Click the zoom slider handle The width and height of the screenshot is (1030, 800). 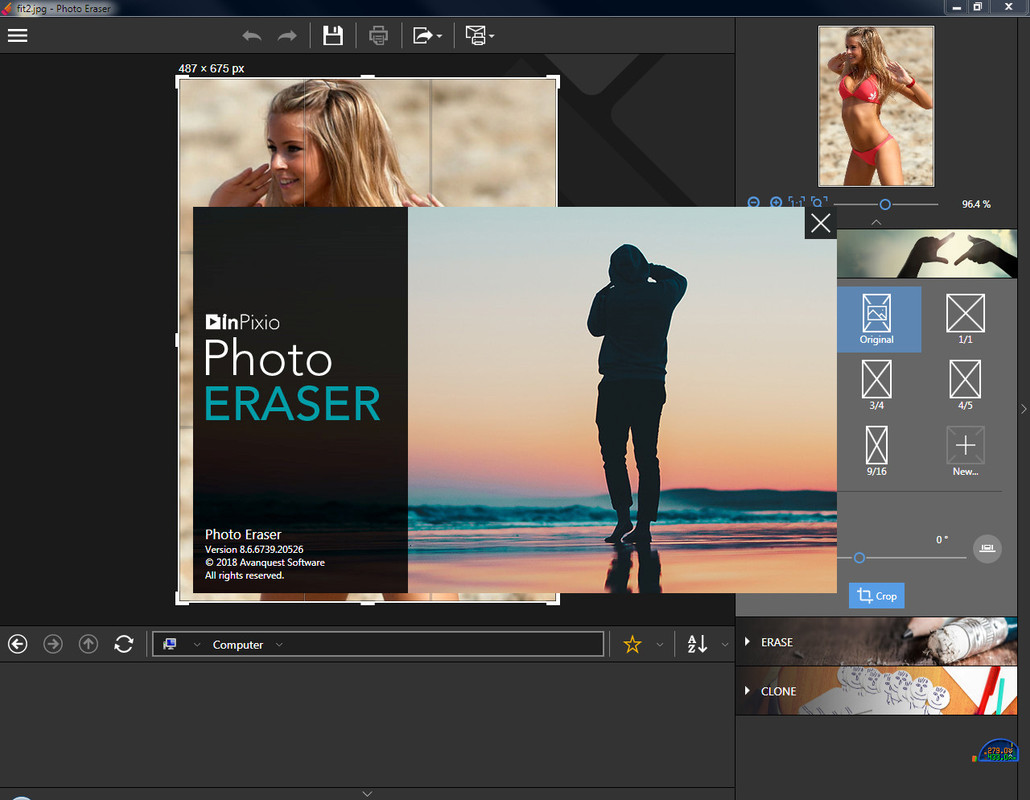click(x=885, y=204)
